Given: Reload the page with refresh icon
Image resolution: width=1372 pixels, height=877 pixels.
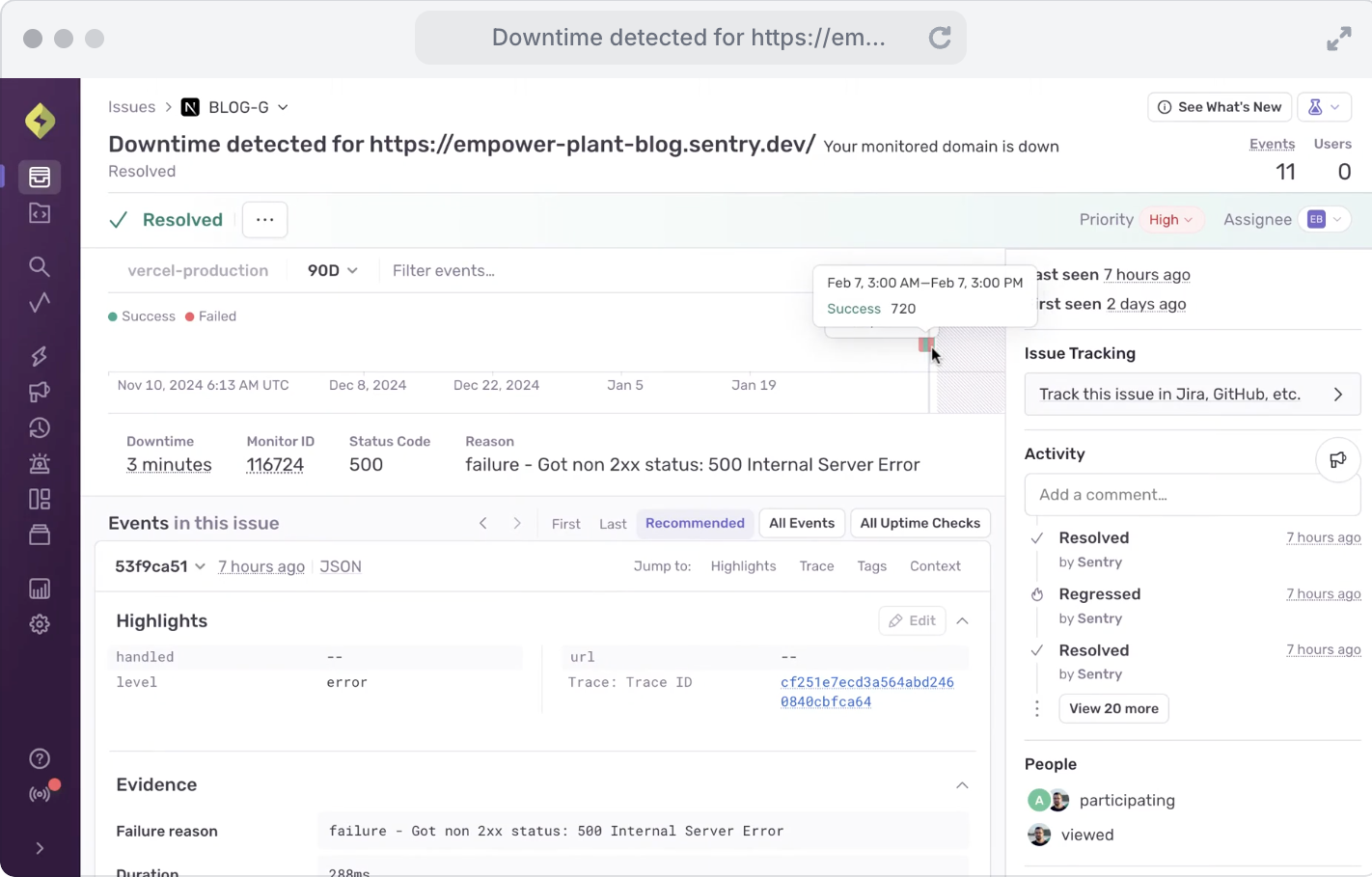Looking at the screenshot, I should point(939,38).
